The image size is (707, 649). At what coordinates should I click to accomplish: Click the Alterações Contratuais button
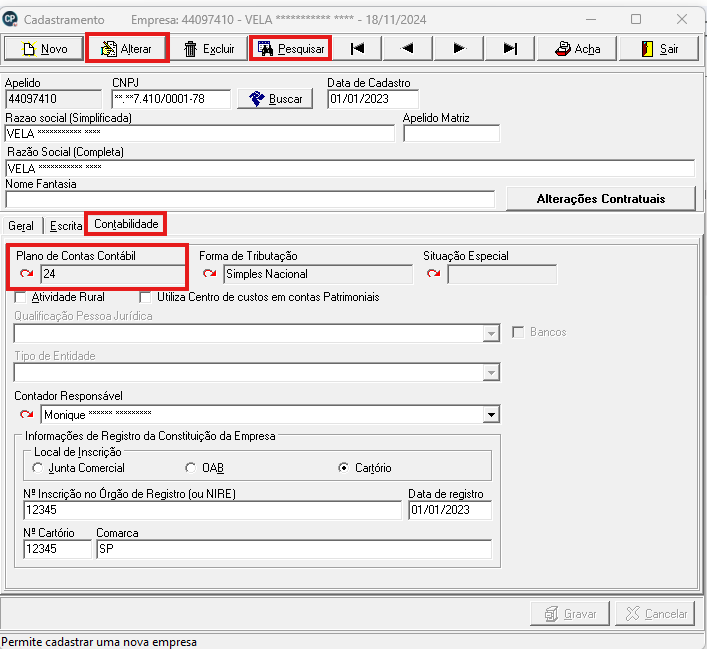pyautogui.click(x=600, y=199)
